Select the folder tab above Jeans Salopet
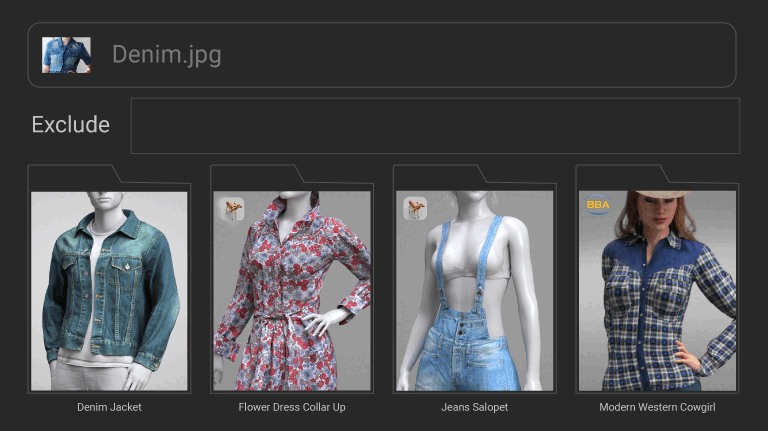This screenshot has height=431, width=768. pyautogui.click(x=436, y=174)
